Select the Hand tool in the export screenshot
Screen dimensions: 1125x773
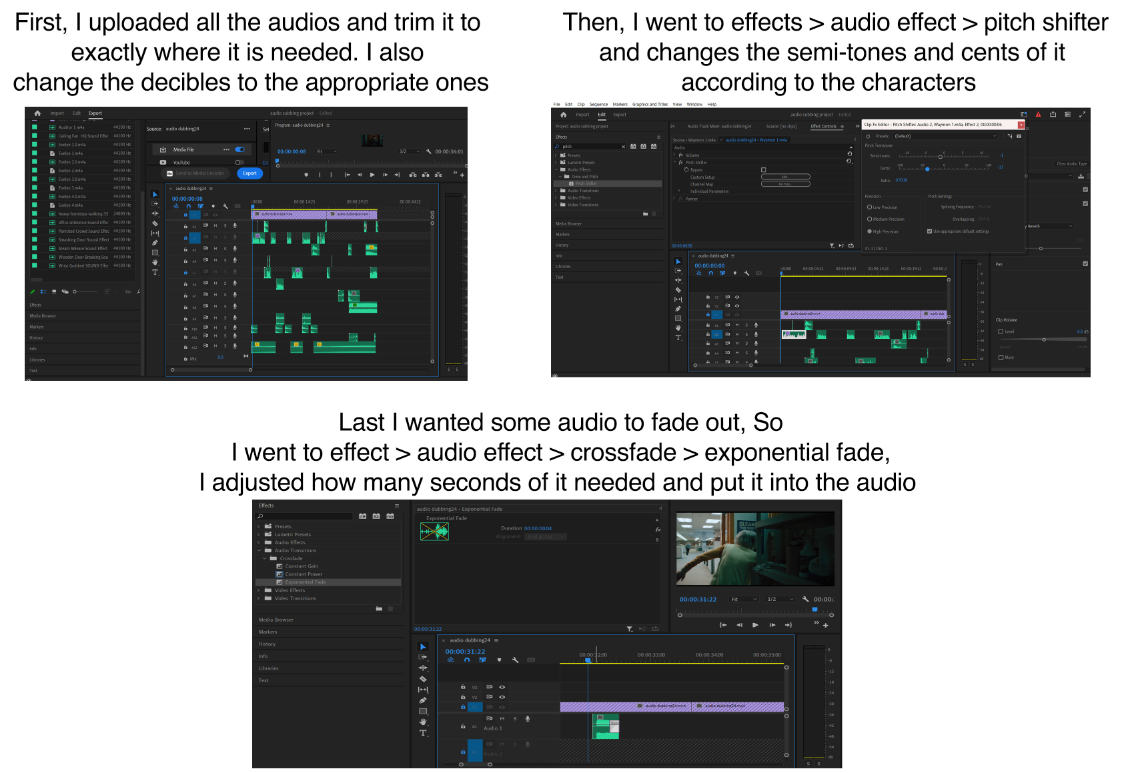pos(155,262)
